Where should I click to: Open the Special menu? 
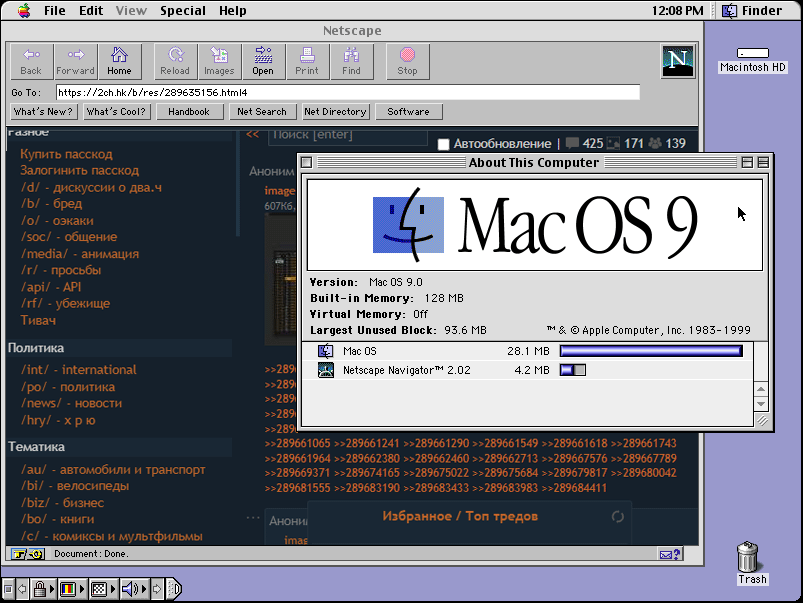pyautogui.click(x=183, y=10)
